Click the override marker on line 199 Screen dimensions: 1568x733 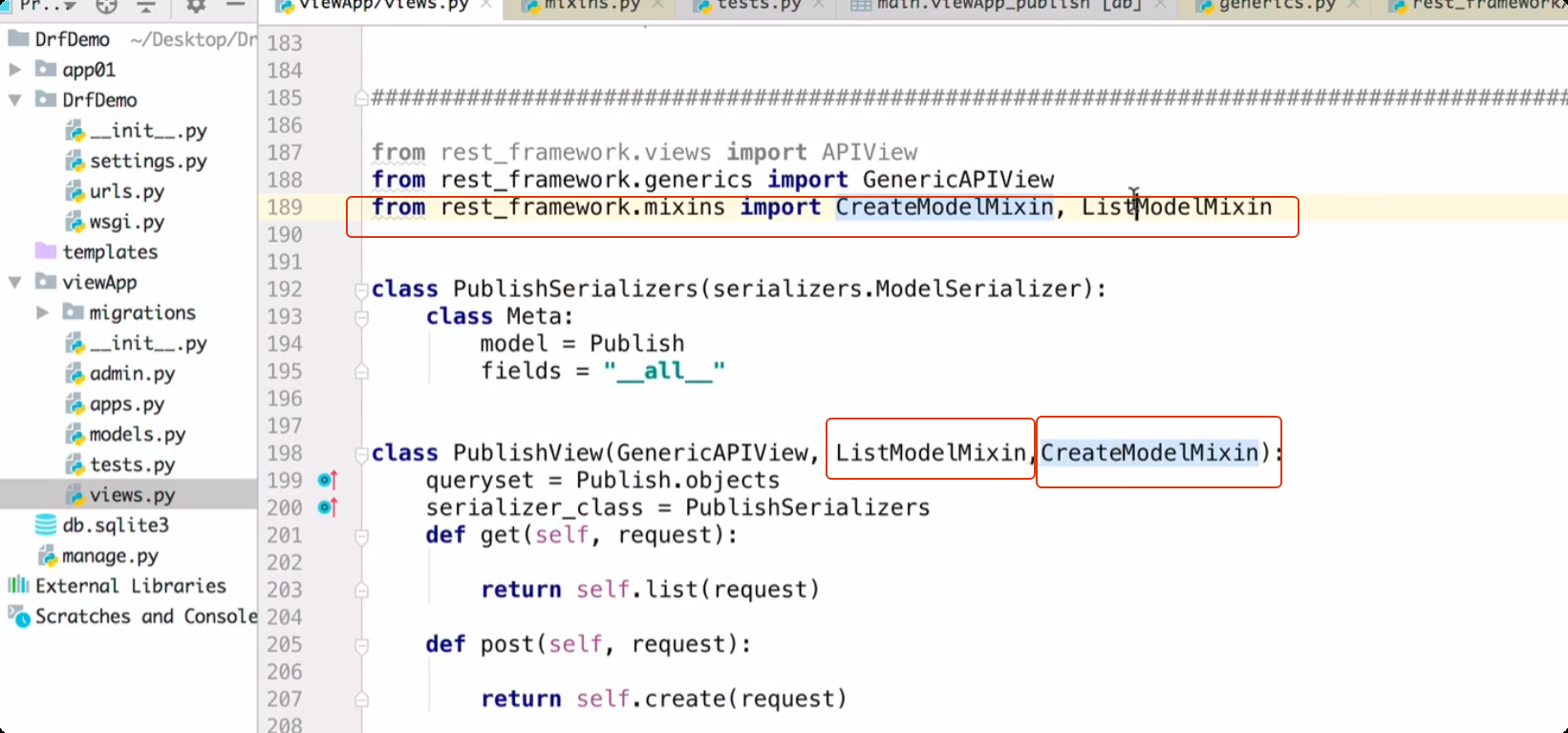(x=328, y=480)
